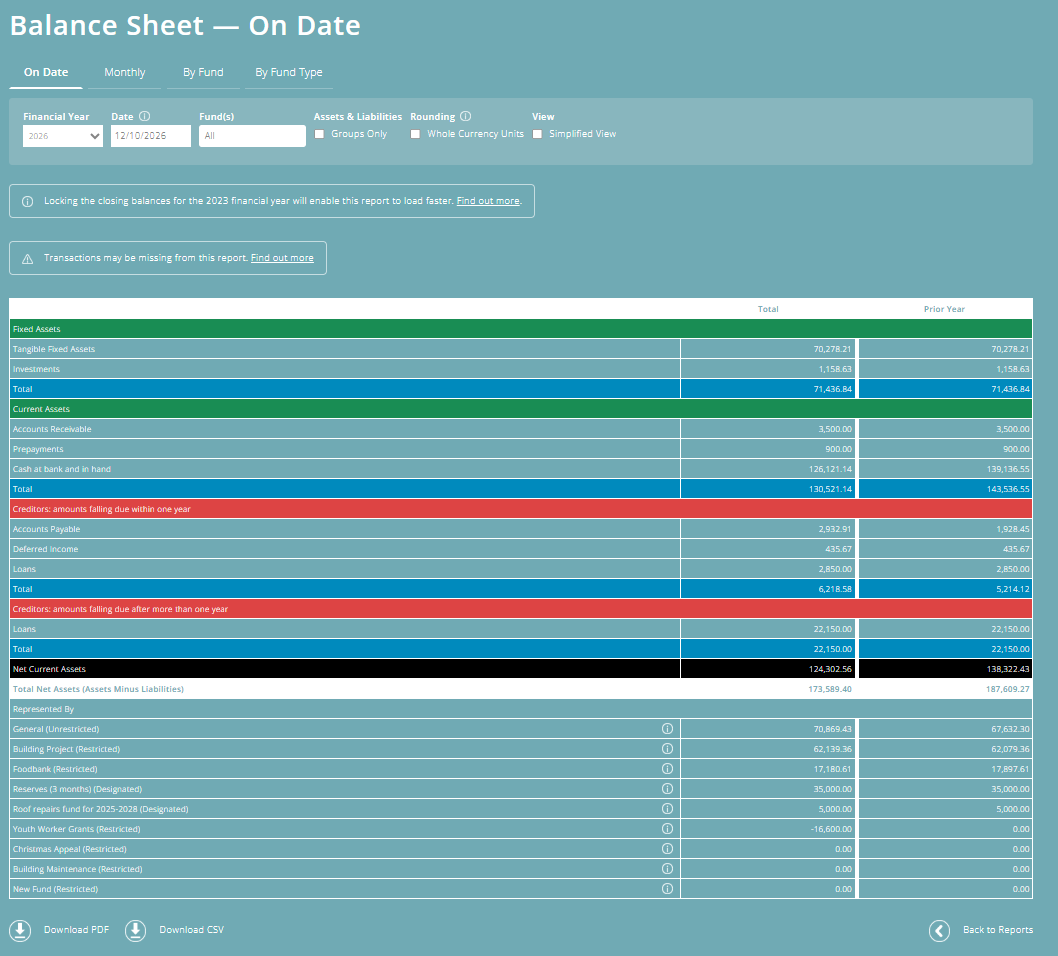Click Back to Reports text
Viewport: 1058px width, 956px height.
click(998, 930)
